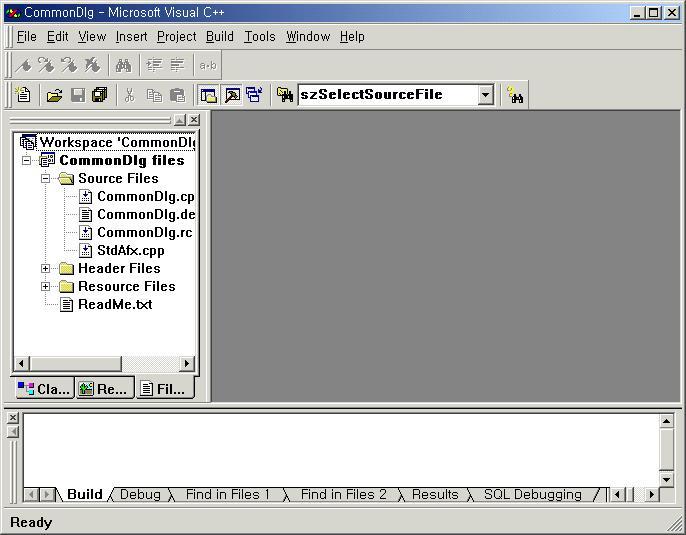Image resolution: width=686 pixels, height=535 pixels.
Task: Select the Workspace 'CommonDlg' root item
Action: coord(117,142)
